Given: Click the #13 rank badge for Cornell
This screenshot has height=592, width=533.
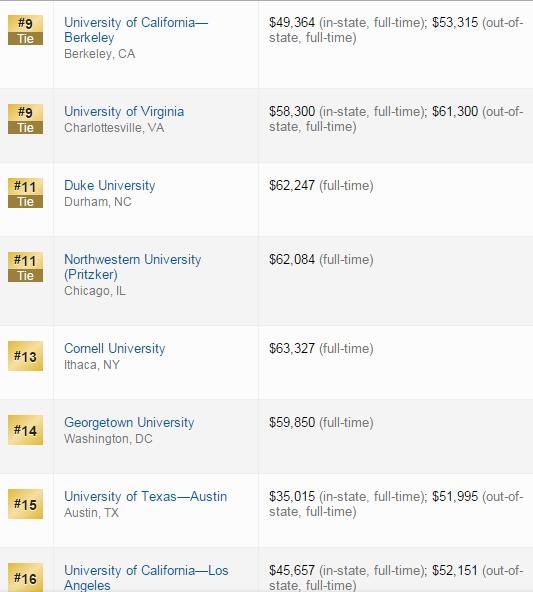Looking at the screenshot, I should click(x=25, y=356).
